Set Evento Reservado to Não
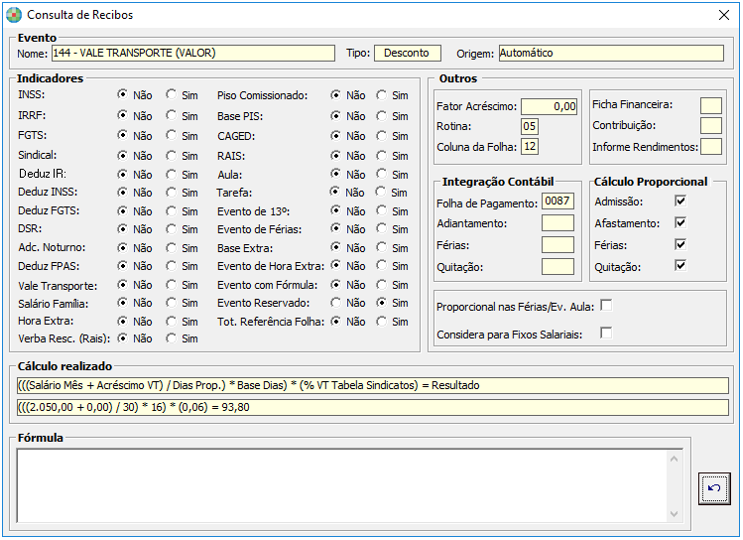This screenshot has width=743, height=540. tap(336, 302)
